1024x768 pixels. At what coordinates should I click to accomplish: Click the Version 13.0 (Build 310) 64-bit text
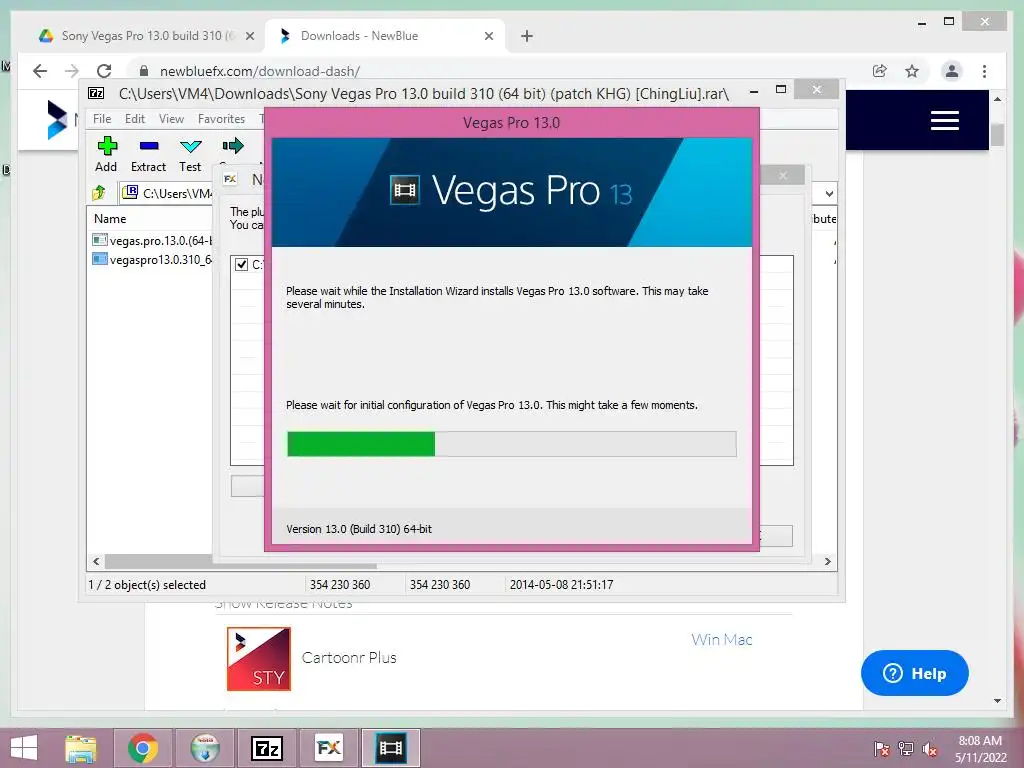coord(359,529)
